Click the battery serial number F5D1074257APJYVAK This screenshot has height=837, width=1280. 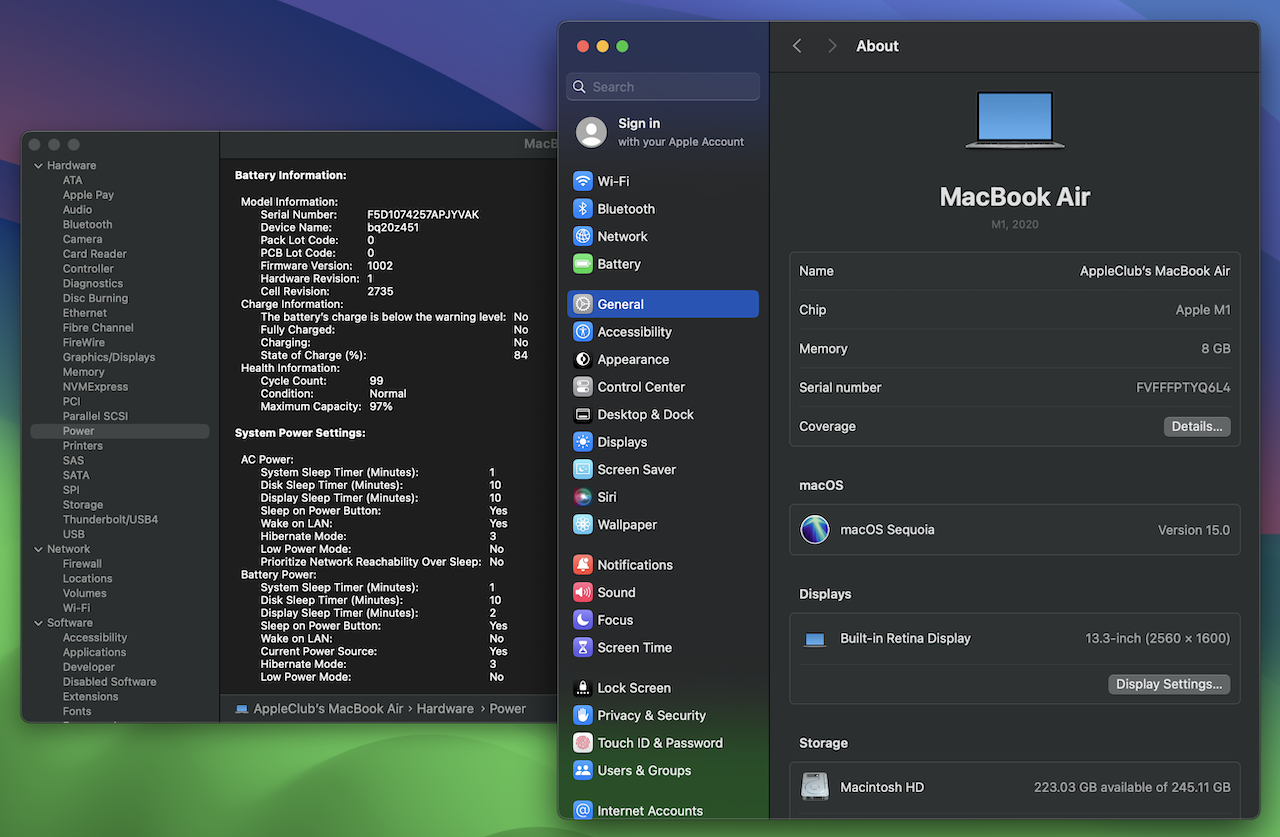(x=423, y=215)
